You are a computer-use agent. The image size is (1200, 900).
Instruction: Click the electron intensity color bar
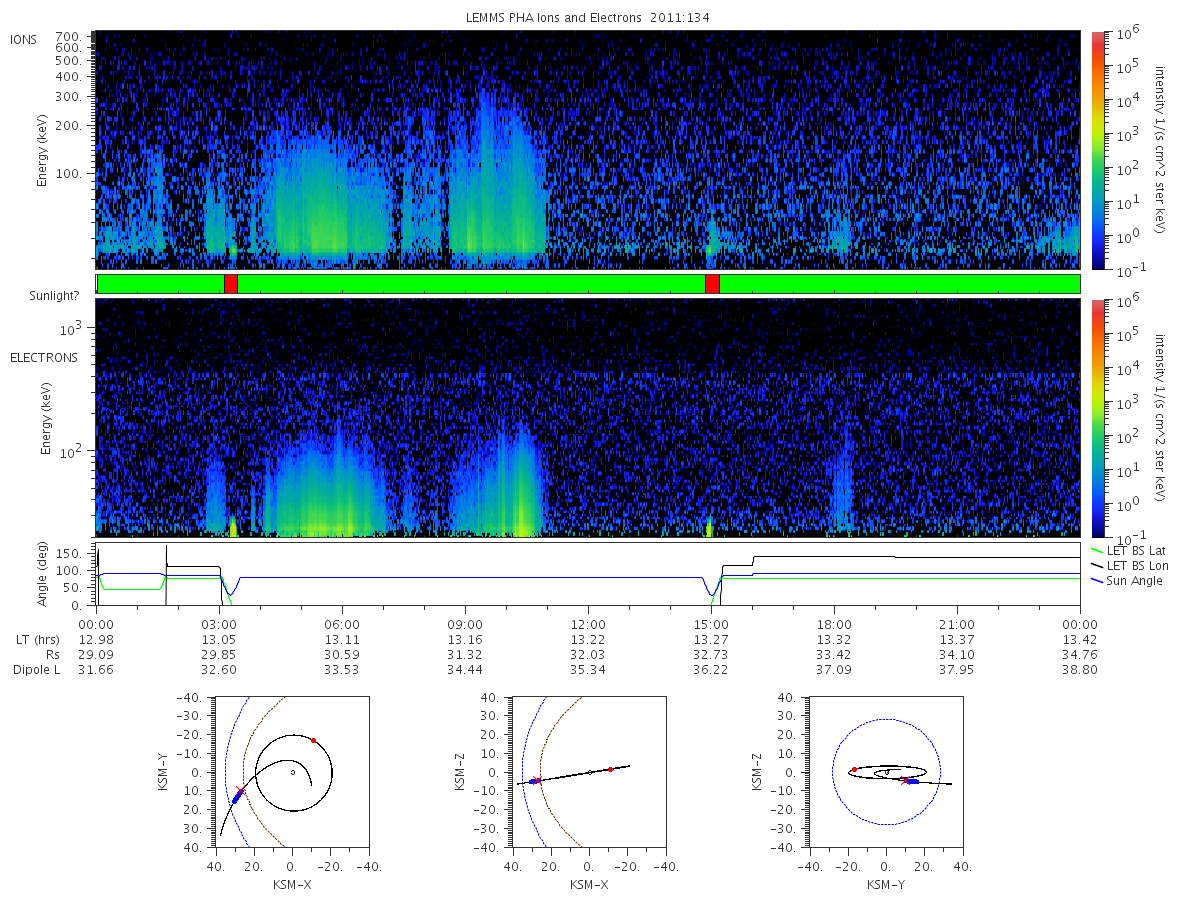[x=1097, y=417]
